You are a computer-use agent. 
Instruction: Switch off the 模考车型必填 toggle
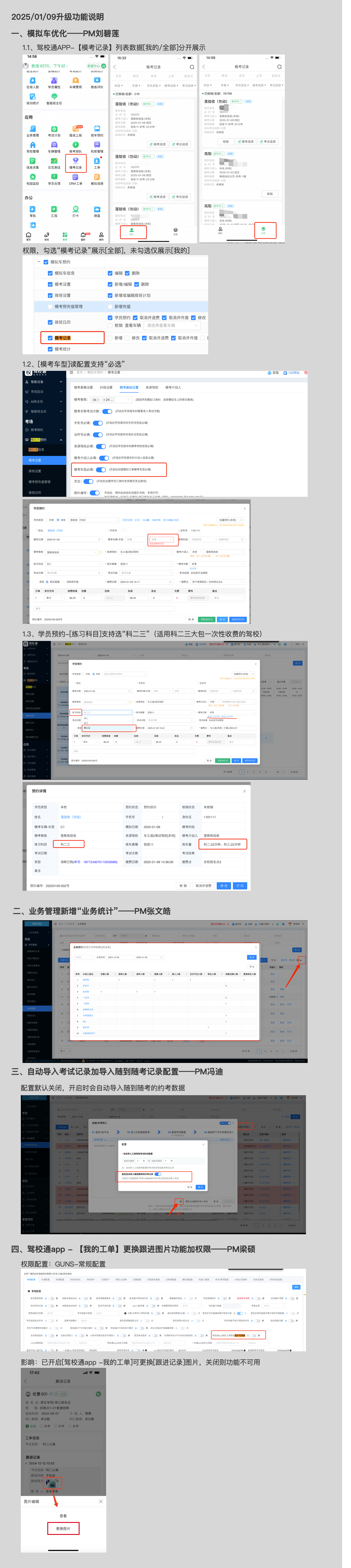click(101, 469)
